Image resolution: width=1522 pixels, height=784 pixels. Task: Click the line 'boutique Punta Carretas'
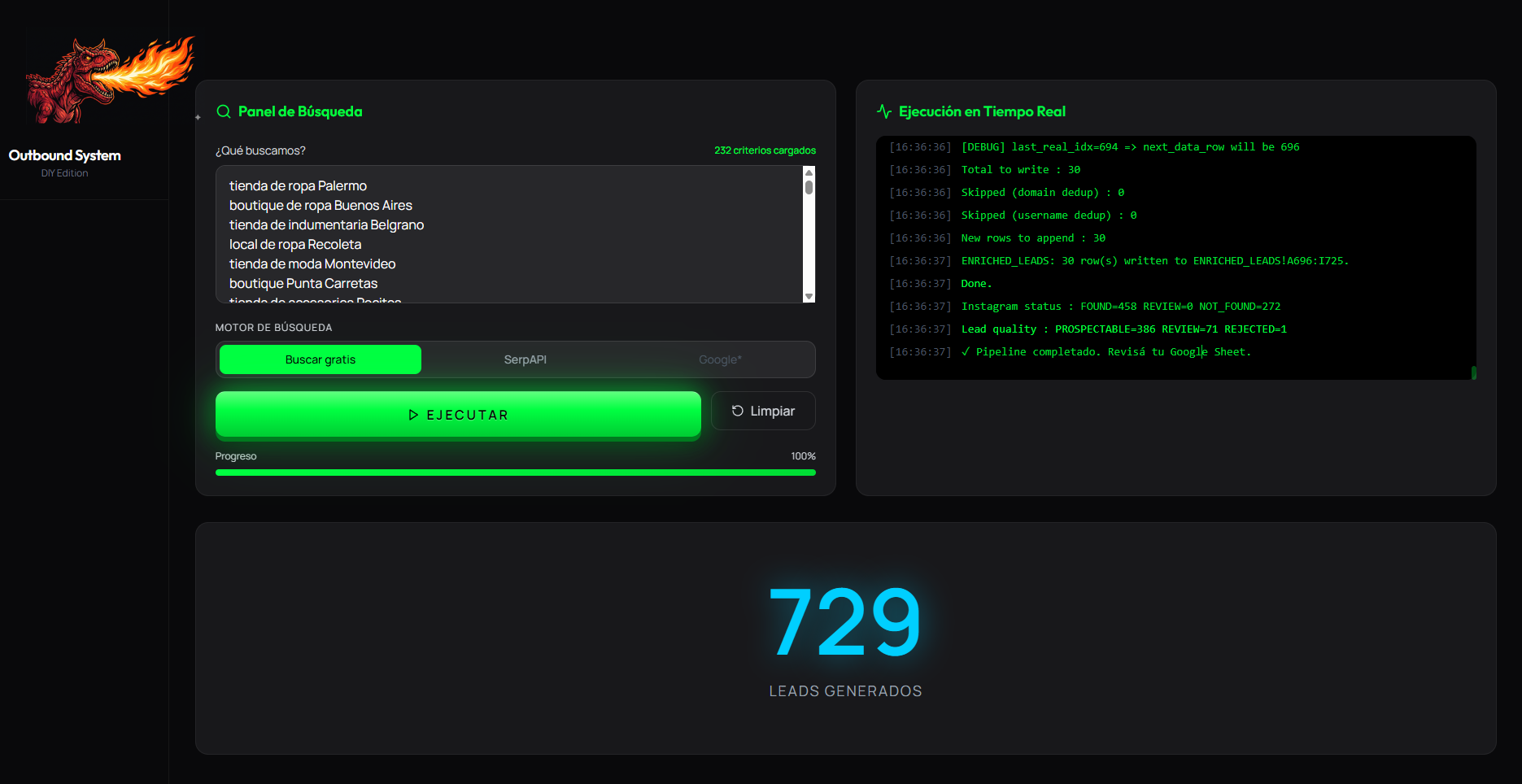tap(303, 283)
